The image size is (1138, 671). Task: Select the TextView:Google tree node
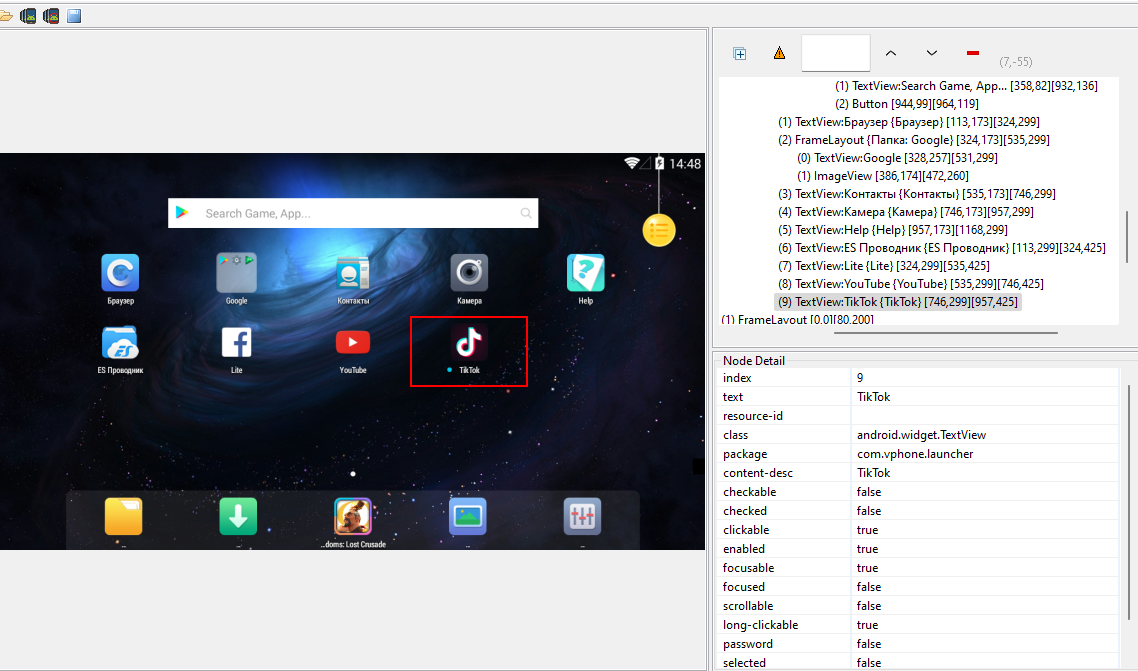coord(897,157)
